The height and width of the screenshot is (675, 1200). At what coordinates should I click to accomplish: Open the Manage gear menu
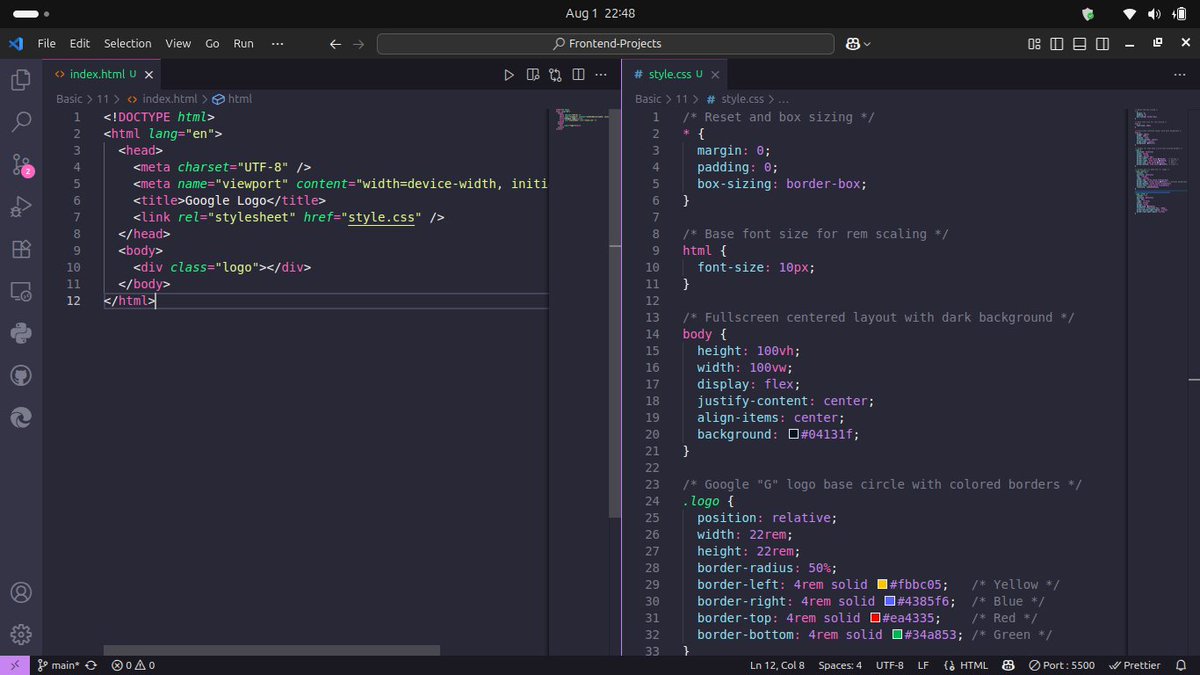click(21, 634)
